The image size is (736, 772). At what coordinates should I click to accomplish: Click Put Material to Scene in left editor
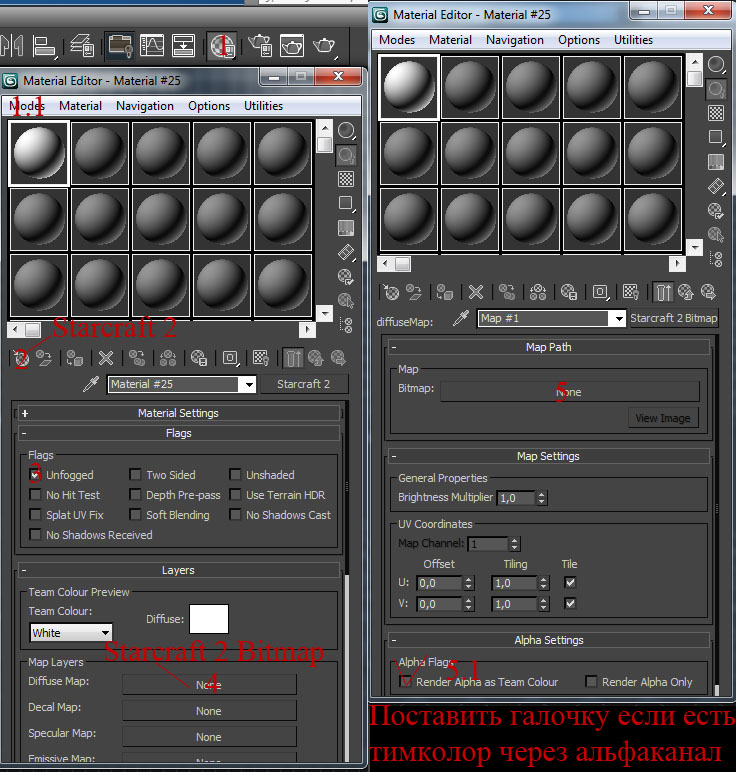click(x=44, y=358)
